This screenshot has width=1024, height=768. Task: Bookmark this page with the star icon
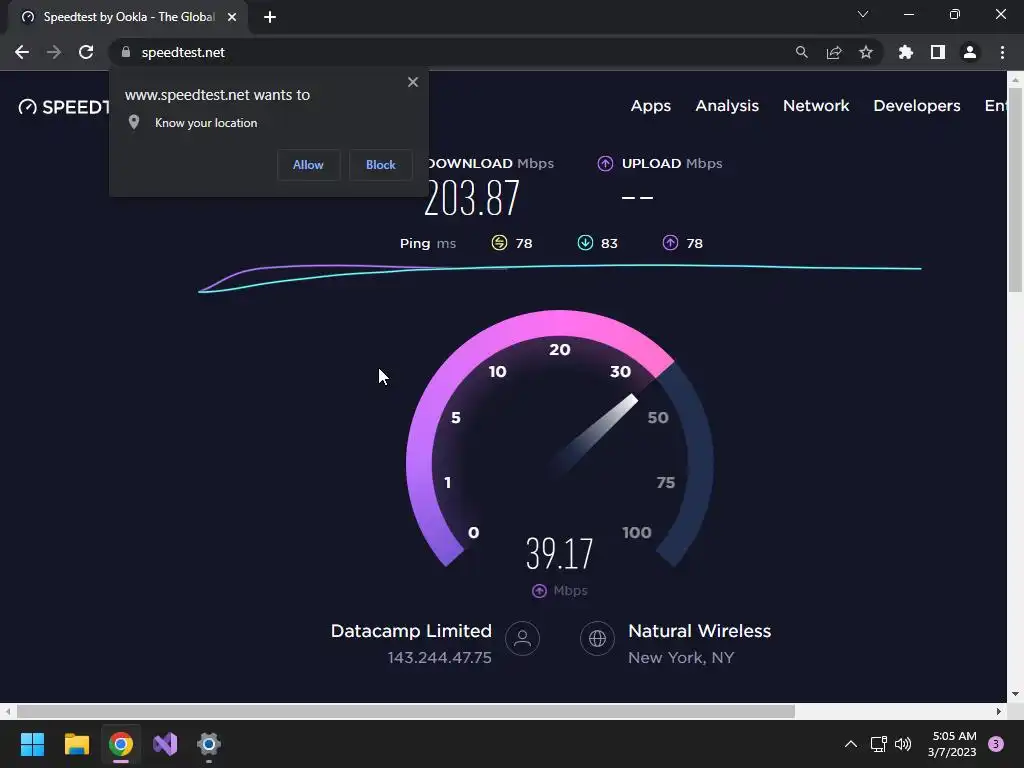(866, 52)
